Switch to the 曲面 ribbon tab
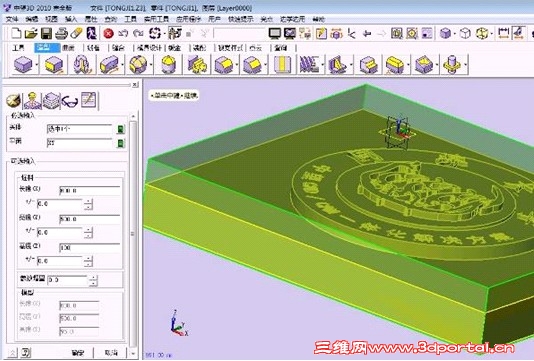 pyautogui.click(x=68, y=48)
